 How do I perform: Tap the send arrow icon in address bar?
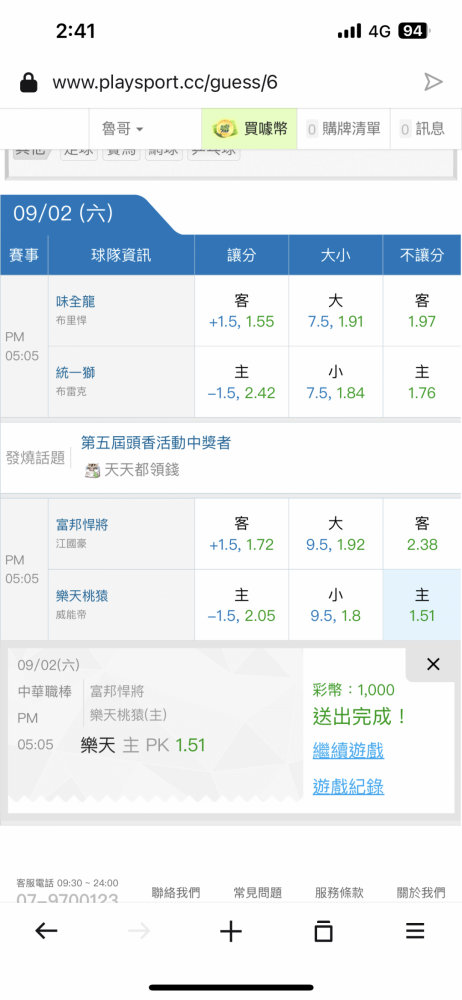[433, 82]
